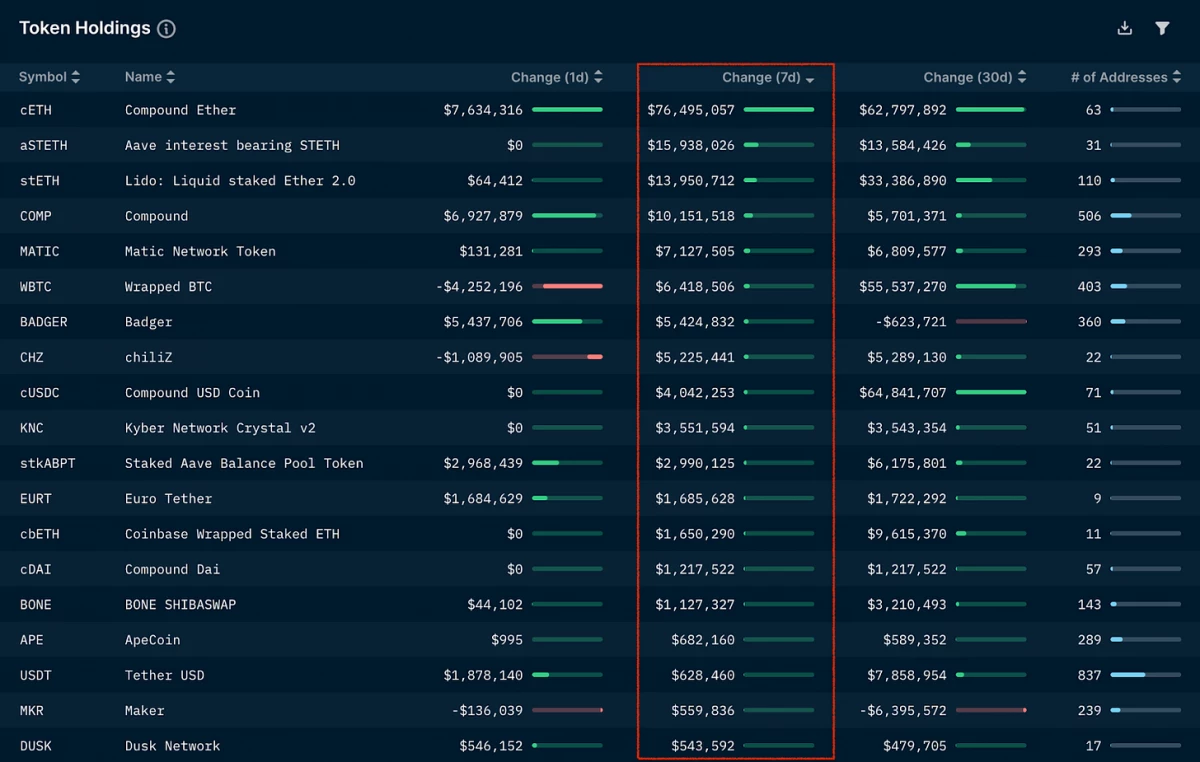Click the $55,537,270 30d change value
The image size is (1200, 762).
pos(903,287)
